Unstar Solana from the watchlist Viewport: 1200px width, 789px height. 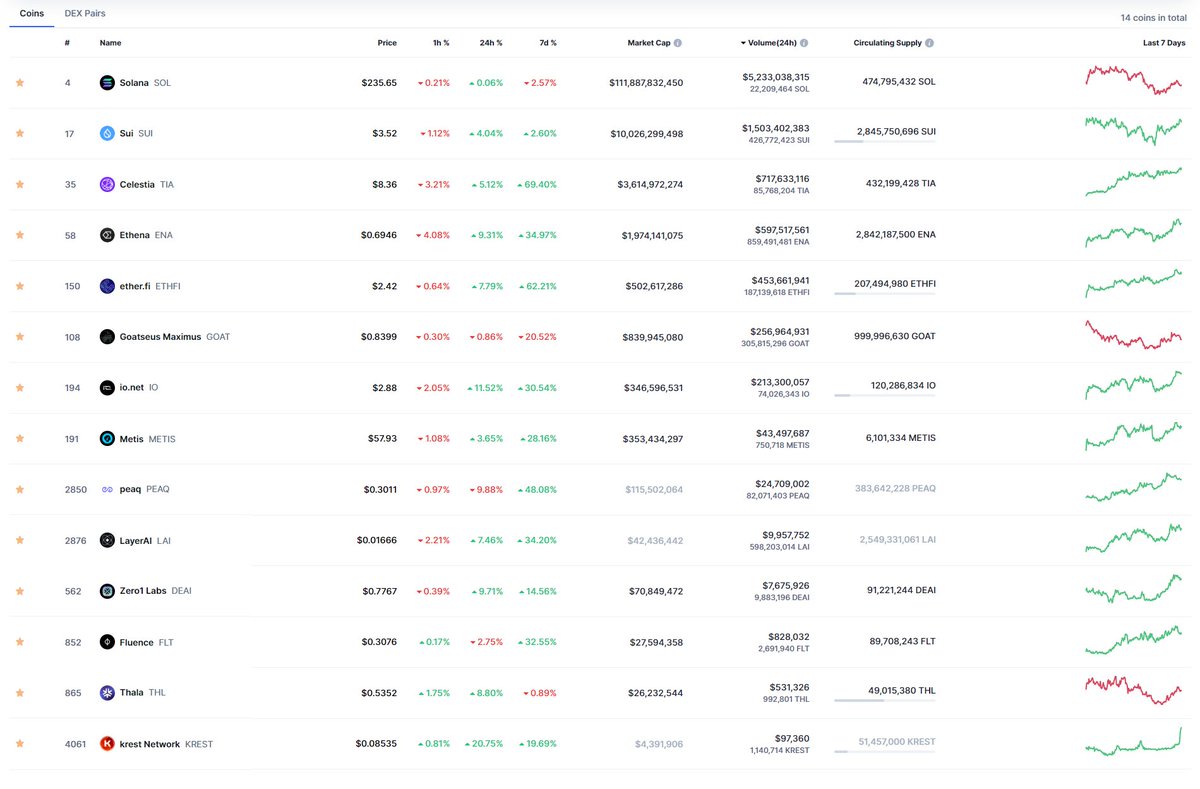(20, 83)
